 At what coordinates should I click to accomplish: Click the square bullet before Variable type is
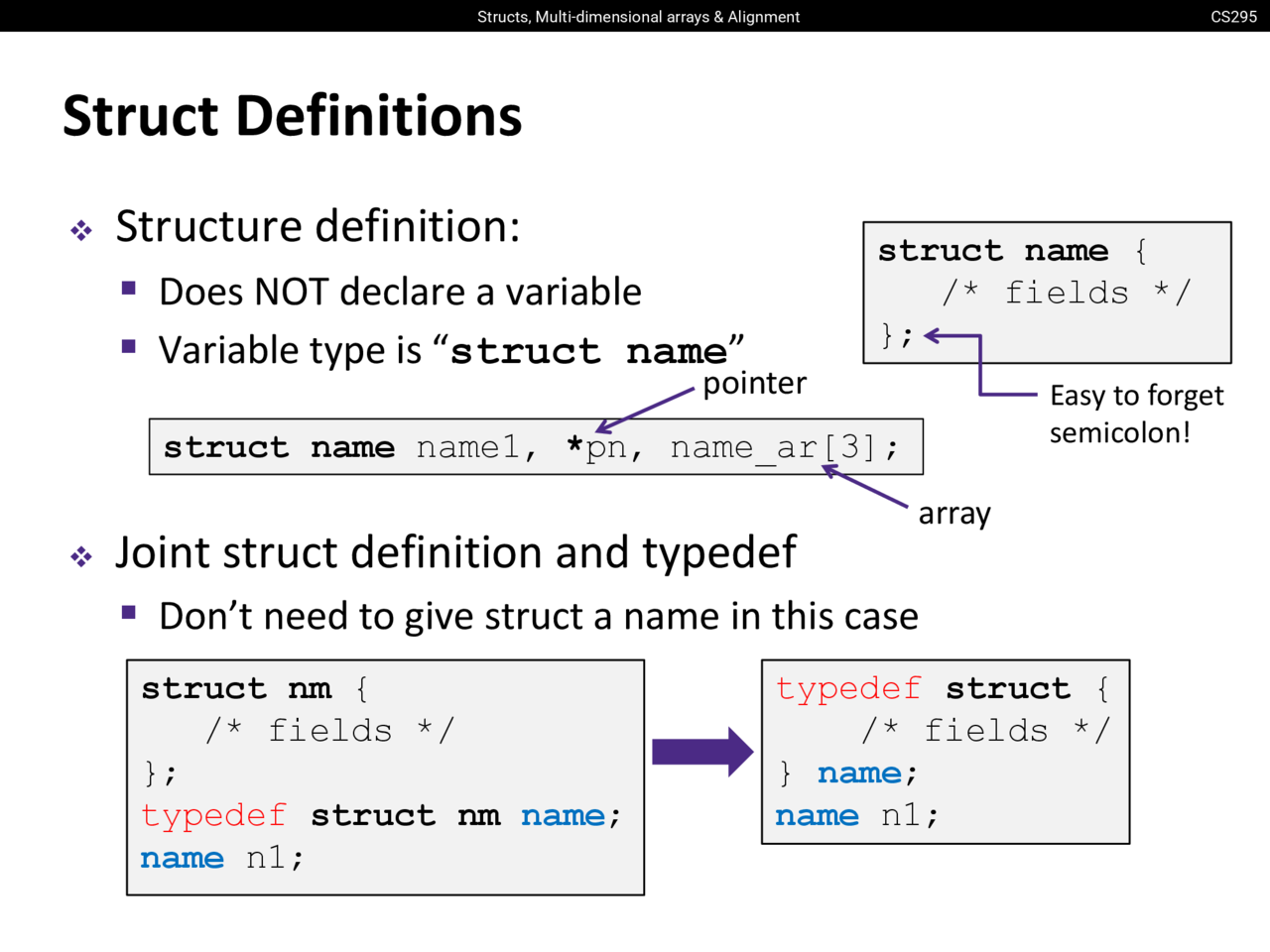pyautogui.click(x=129, y=346)
